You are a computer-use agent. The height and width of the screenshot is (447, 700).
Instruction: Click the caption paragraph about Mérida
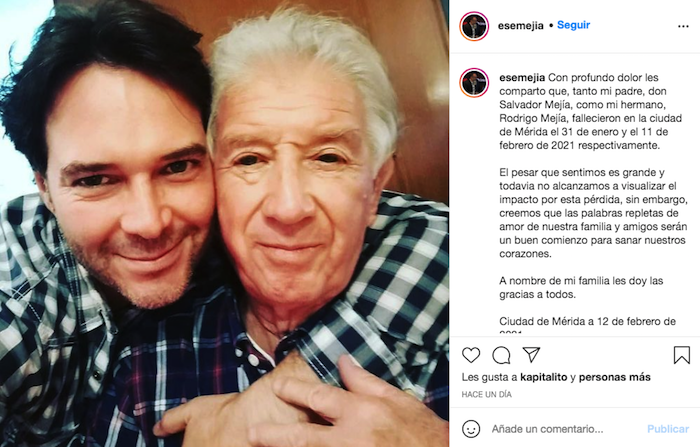click(590, 112)
